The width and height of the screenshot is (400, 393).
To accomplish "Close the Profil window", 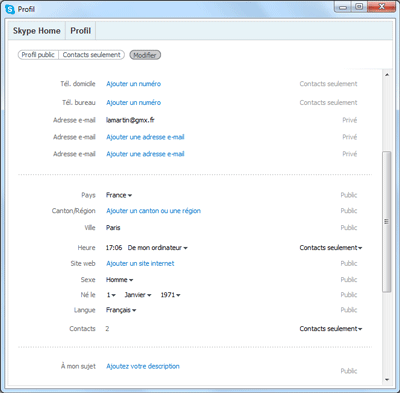I will [382, 7].
